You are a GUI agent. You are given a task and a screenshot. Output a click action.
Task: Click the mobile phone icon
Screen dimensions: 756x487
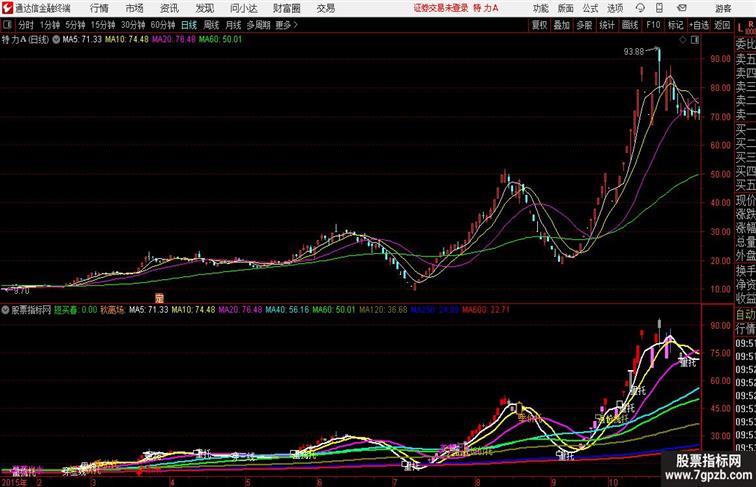tap(659, 8)
